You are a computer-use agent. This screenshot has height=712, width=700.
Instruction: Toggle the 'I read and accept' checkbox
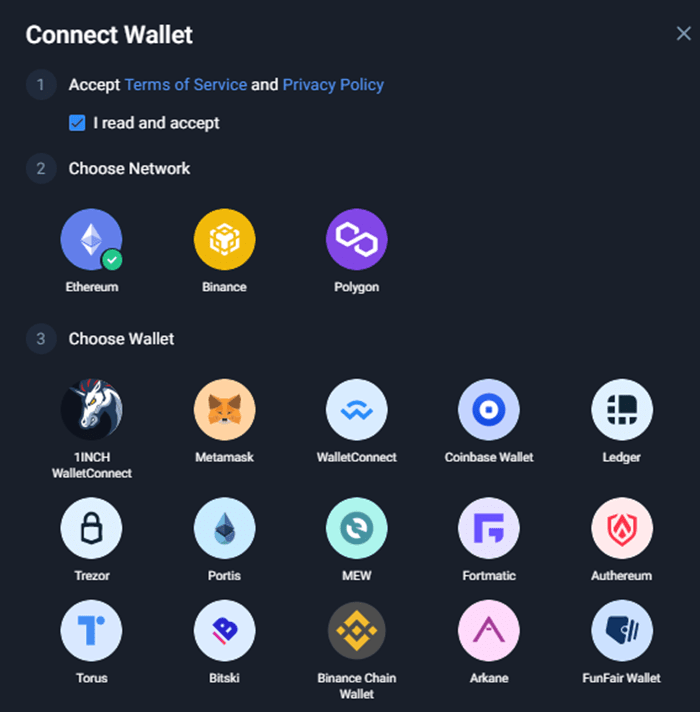click(x=77, y=123)
